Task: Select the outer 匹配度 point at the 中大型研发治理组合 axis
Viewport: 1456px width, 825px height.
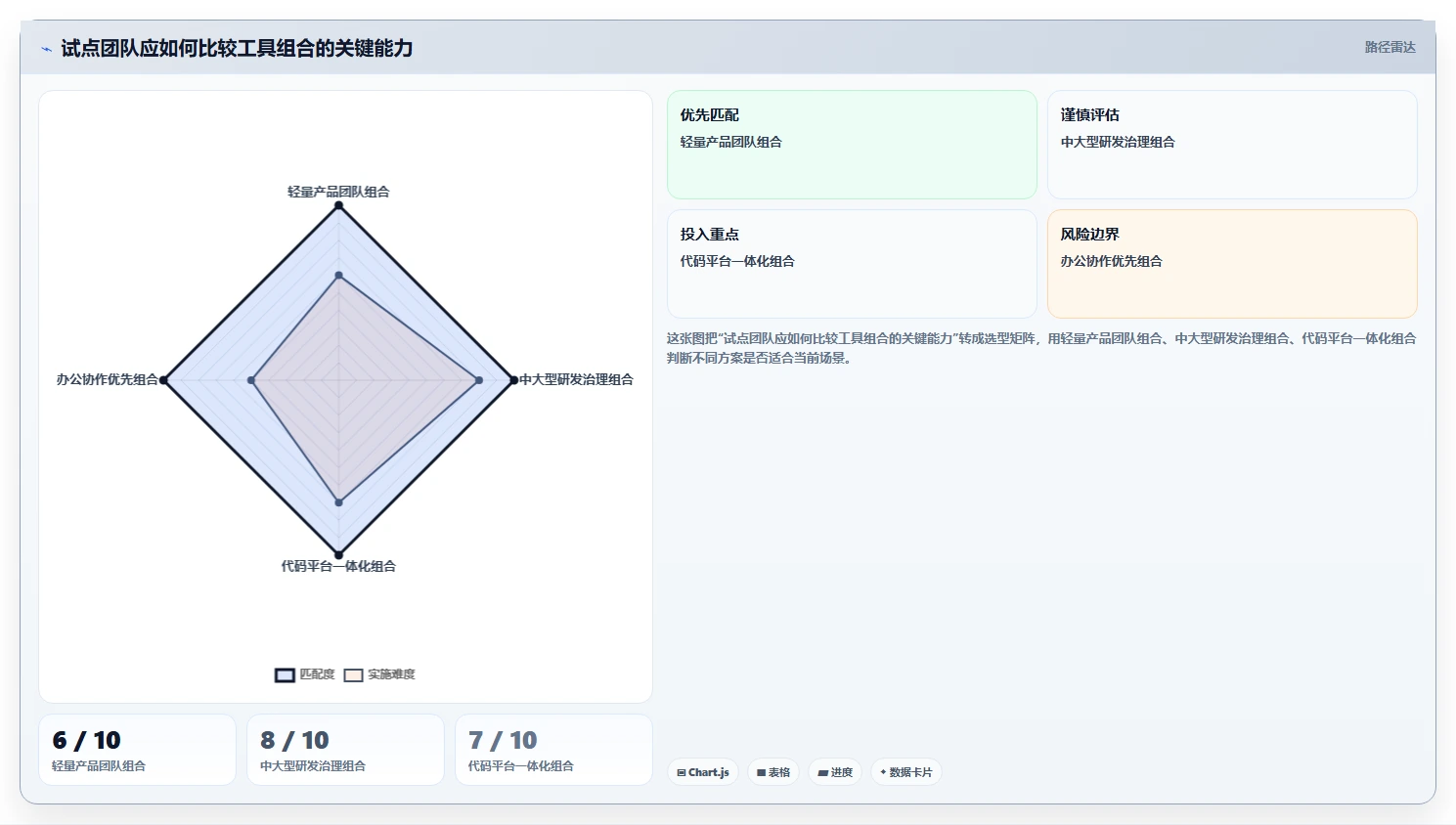Action: (513, 380)
